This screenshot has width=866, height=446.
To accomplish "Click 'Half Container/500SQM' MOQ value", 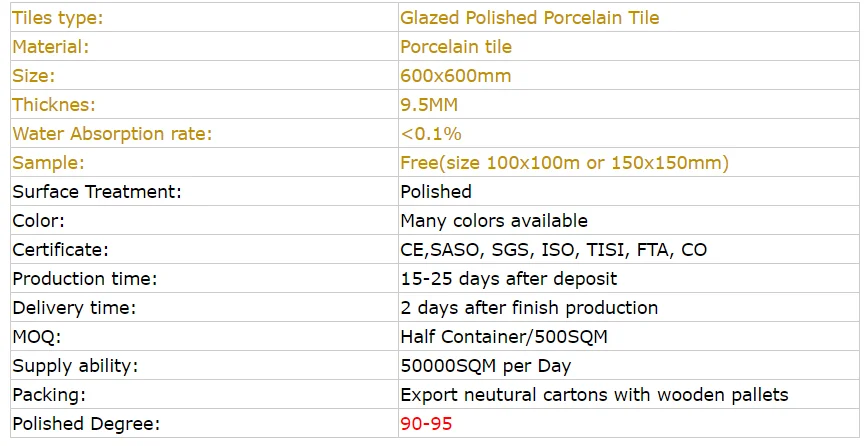I will click(x=503, y=337).
